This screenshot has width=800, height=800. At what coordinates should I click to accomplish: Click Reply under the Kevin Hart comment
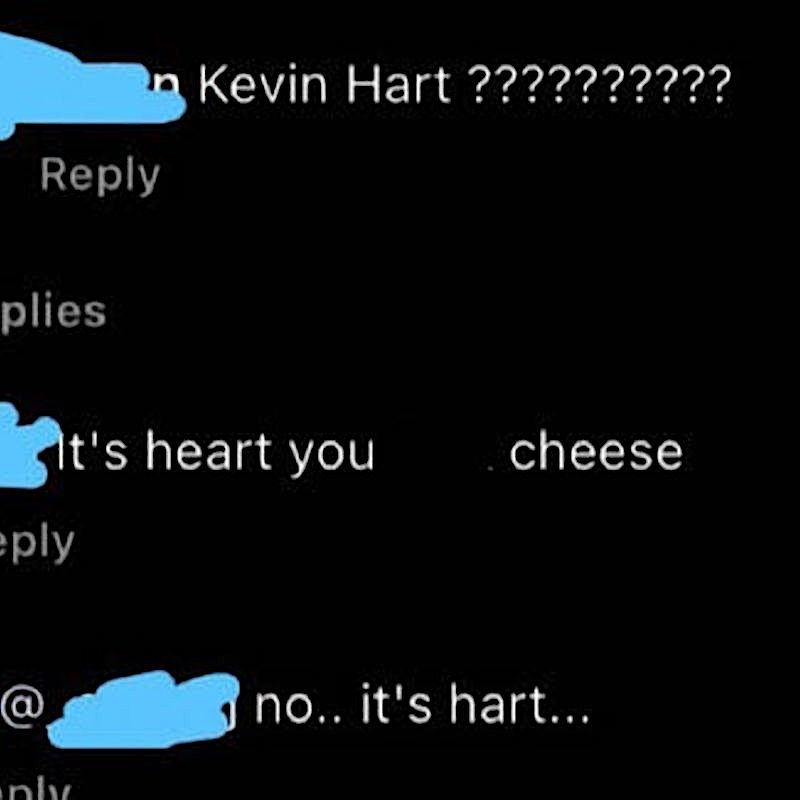100,175
